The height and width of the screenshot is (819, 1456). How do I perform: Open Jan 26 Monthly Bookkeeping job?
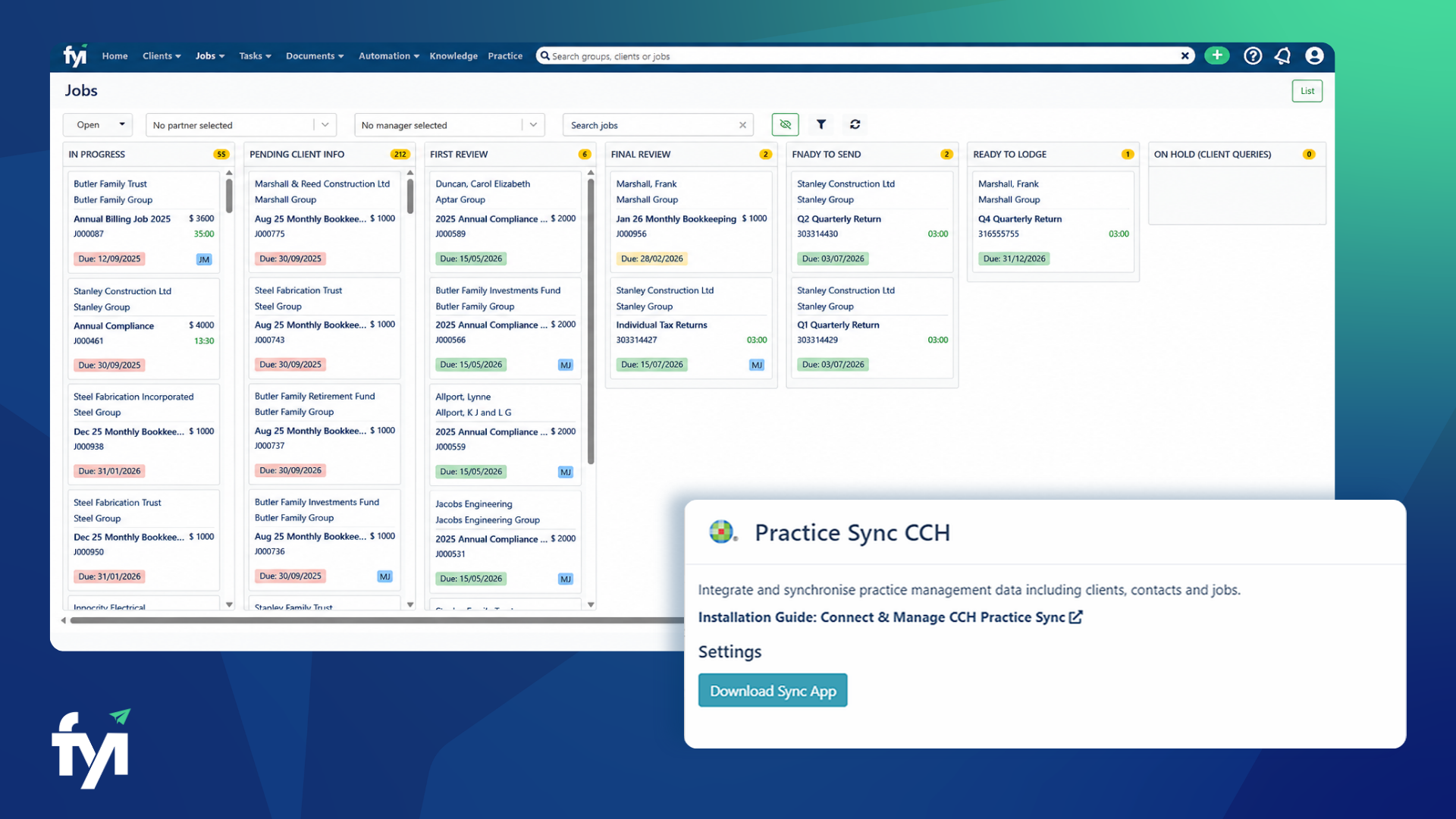pos(676,219)
